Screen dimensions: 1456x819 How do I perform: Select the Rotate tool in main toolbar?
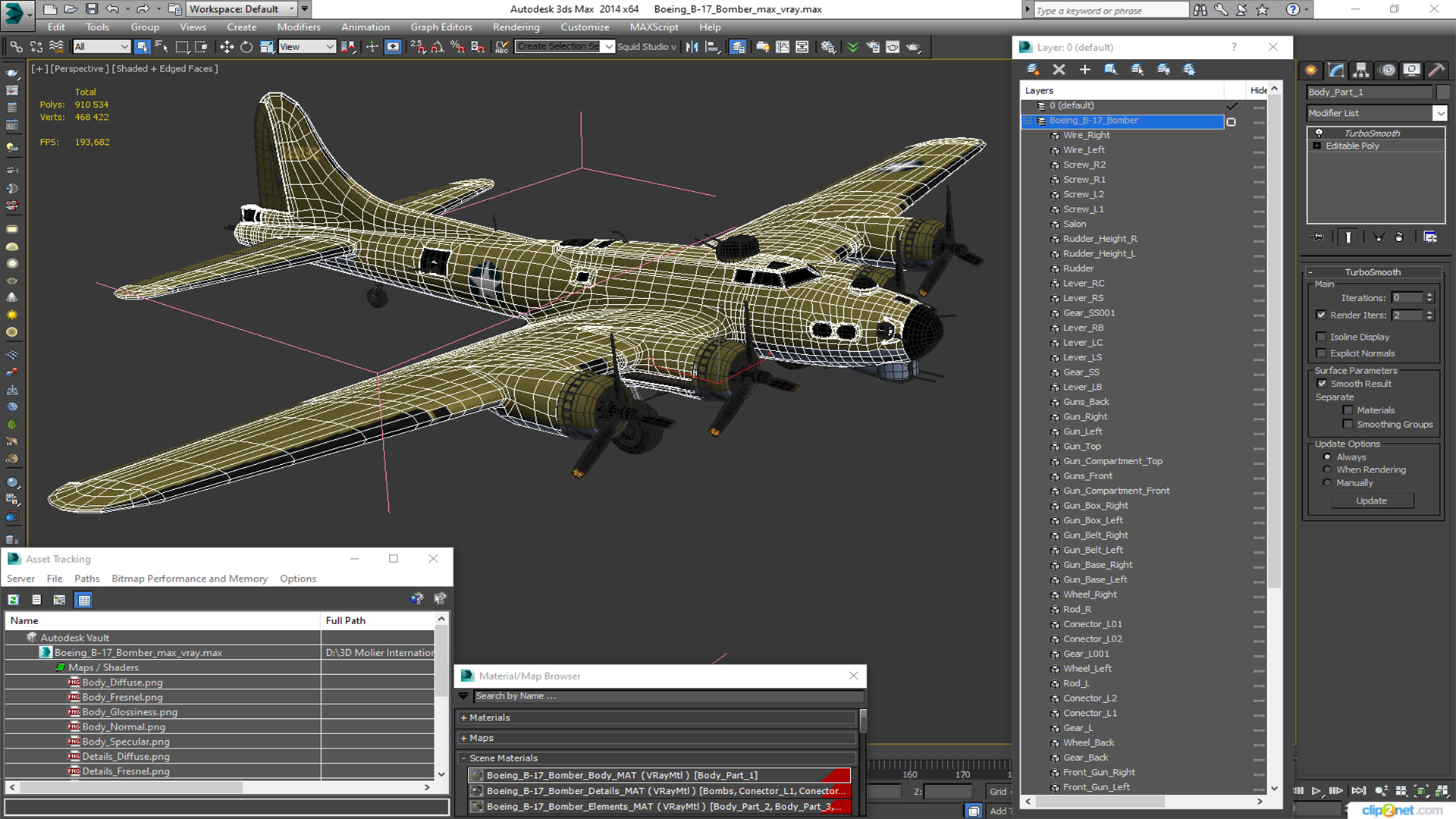point(246,47)
